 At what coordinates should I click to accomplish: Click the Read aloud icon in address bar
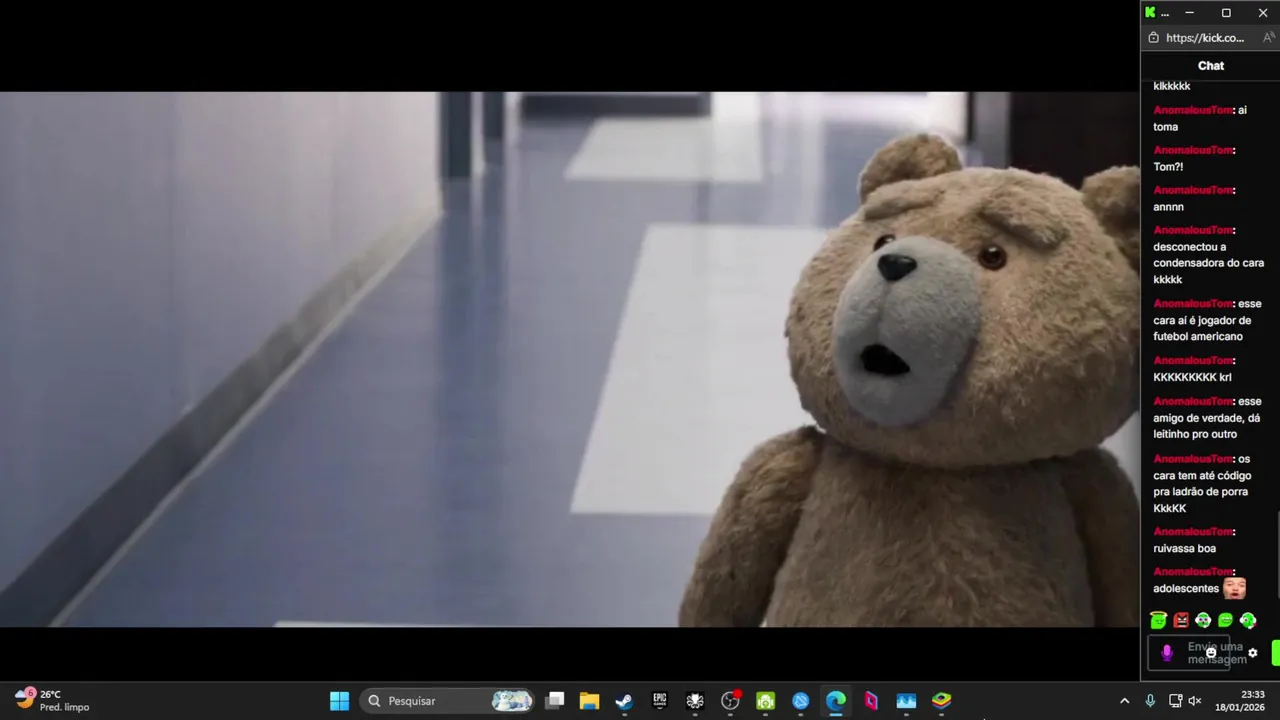point(1268,38)
